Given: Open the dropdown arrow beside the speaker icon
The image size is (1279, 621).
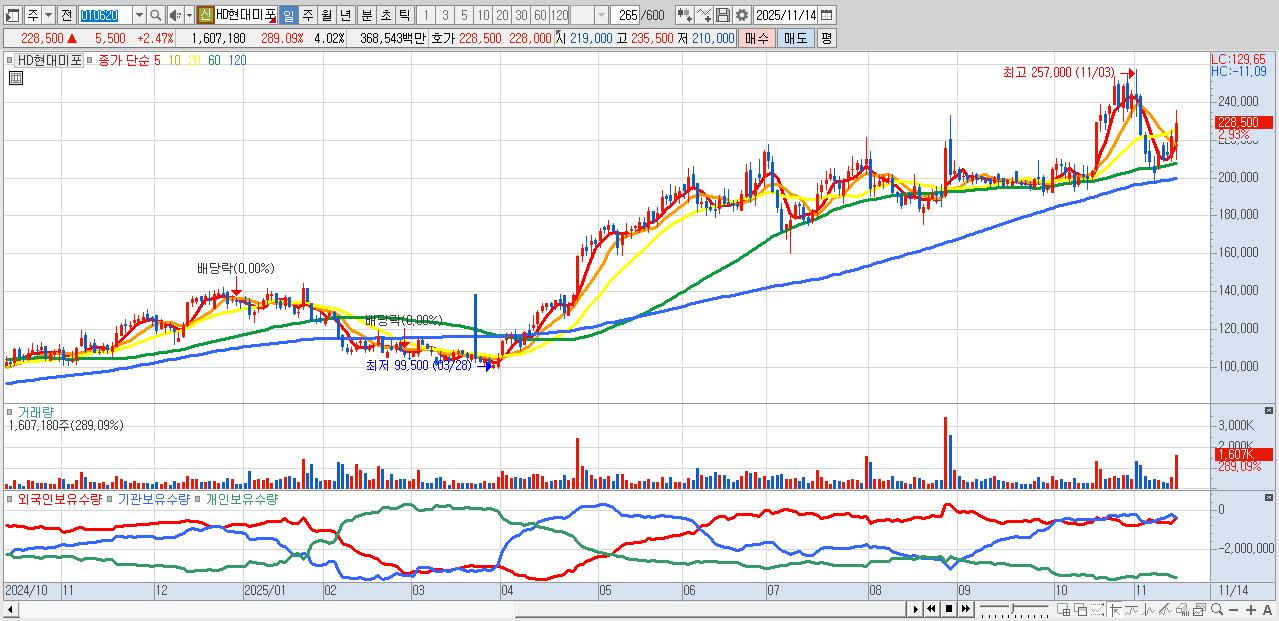Looking at the screenshot, I should point(189,15).
